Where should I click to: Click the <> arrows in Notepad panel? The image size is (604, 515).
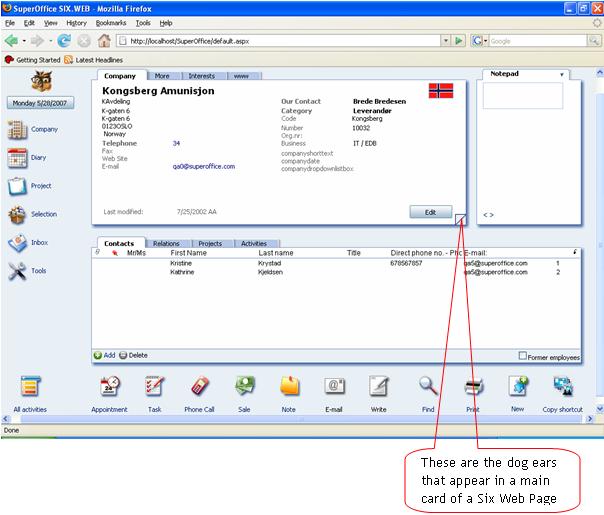(x=488, y=215)
